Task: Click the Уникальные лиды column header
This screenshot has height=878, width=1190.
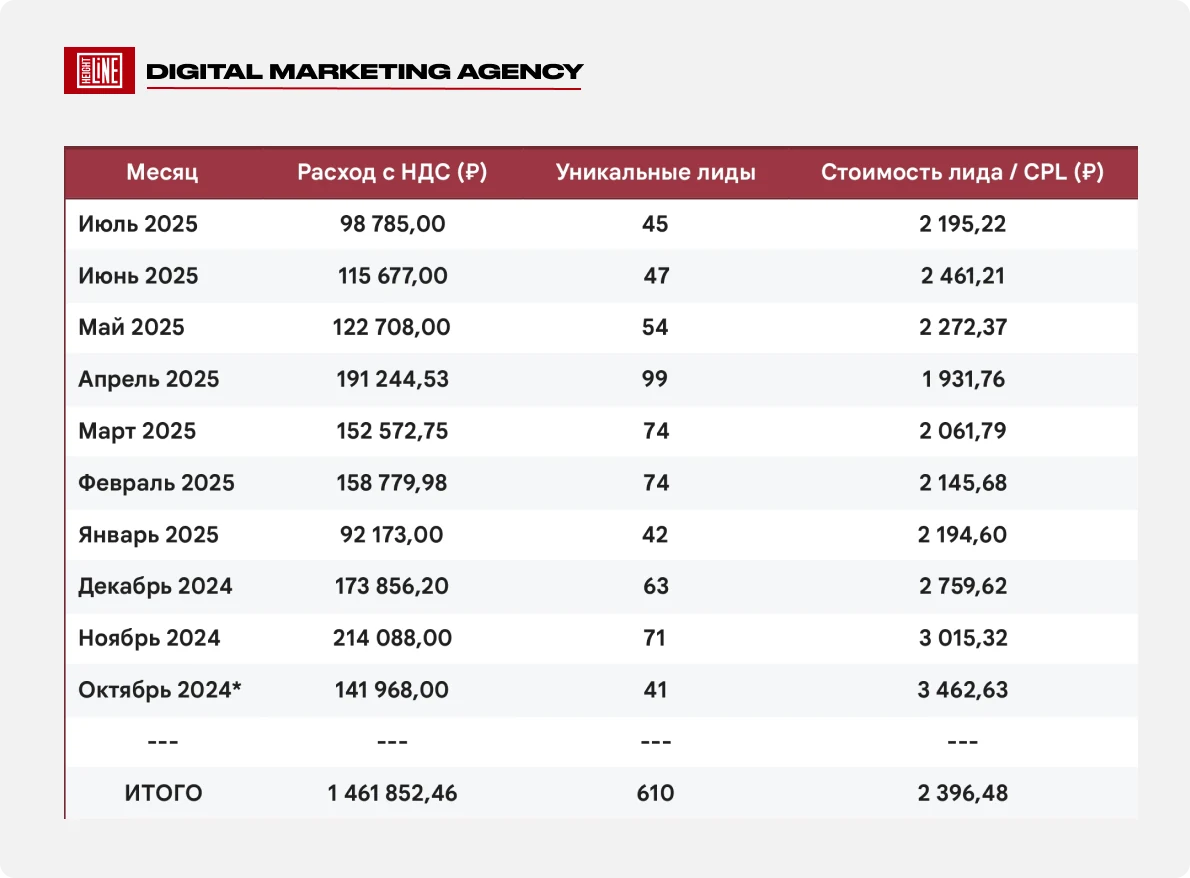Action: [x=656, y=172]
